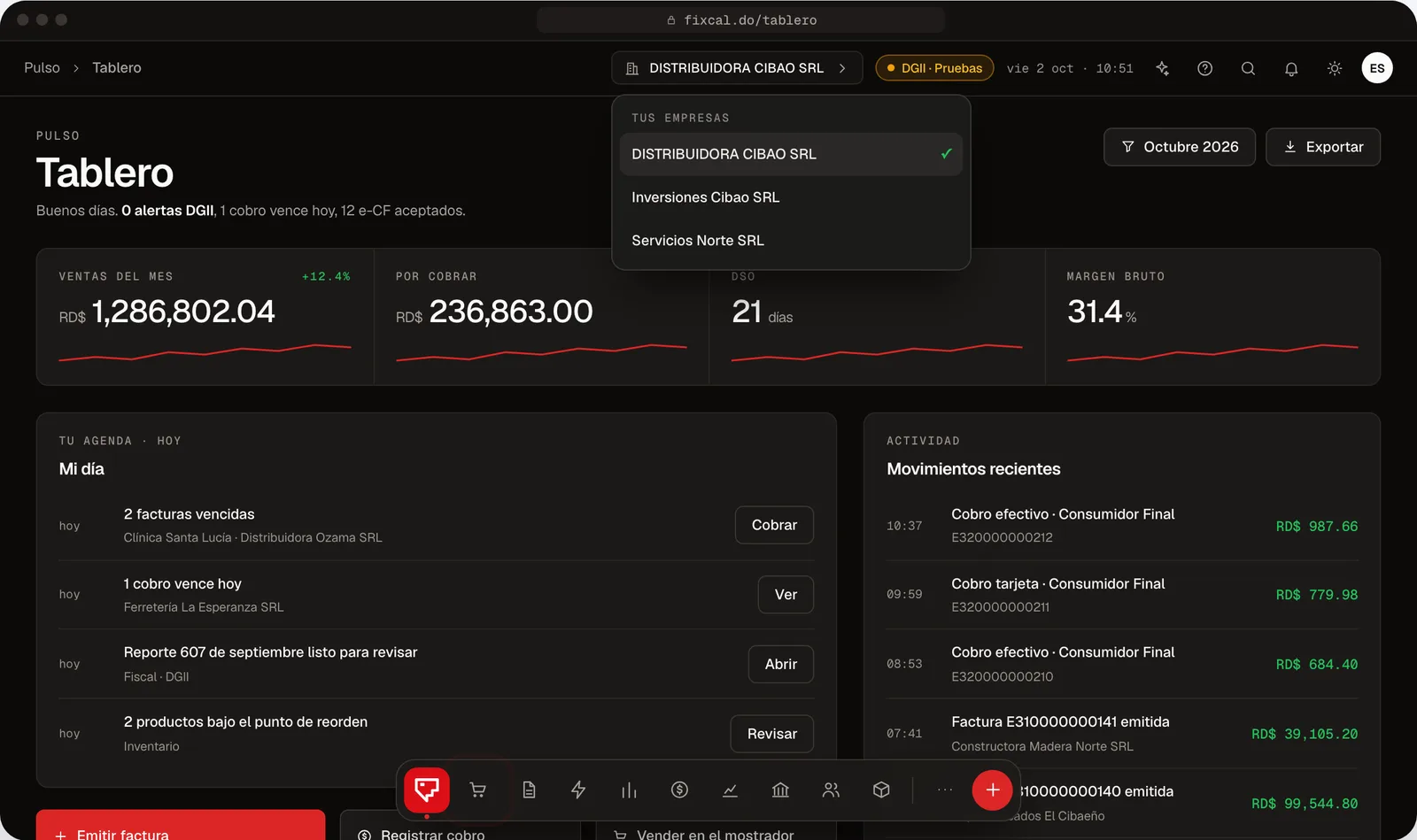
Task: Click Ver for 1 cobro vence hoy
Action: coord(786,595)
